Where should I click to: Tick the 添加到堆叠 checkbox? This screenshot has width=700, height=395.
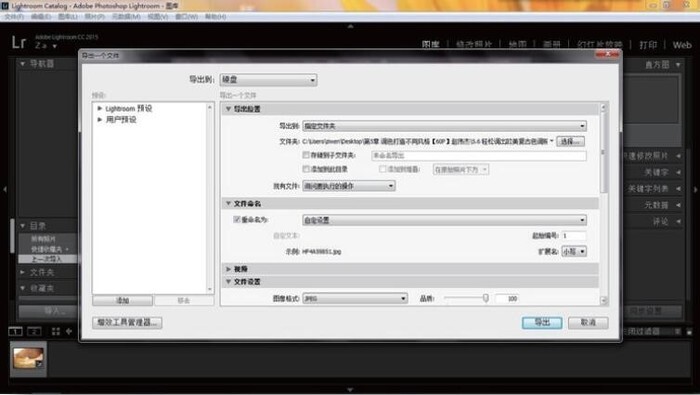(x=382, y=169)
